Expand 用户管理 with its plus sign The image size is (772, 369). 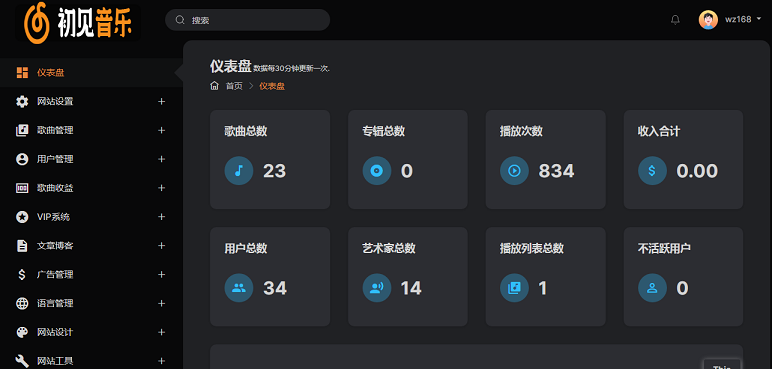click(x=161, y=159)
